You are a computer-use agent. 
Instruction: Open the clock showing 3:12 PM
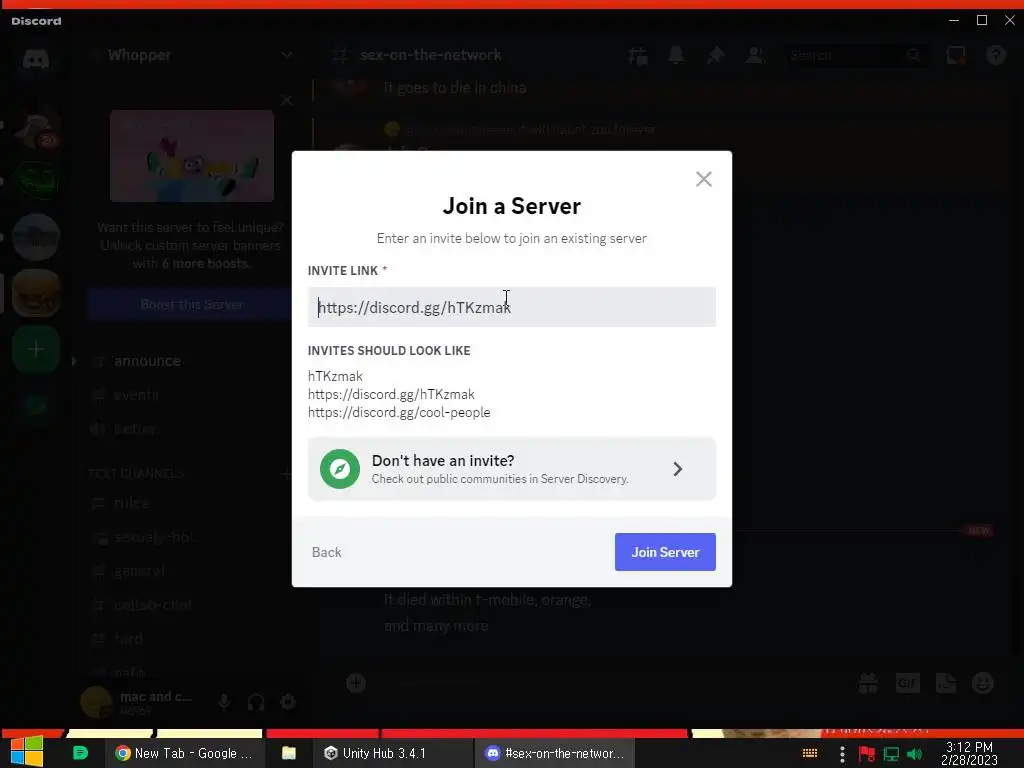point(969,754)
